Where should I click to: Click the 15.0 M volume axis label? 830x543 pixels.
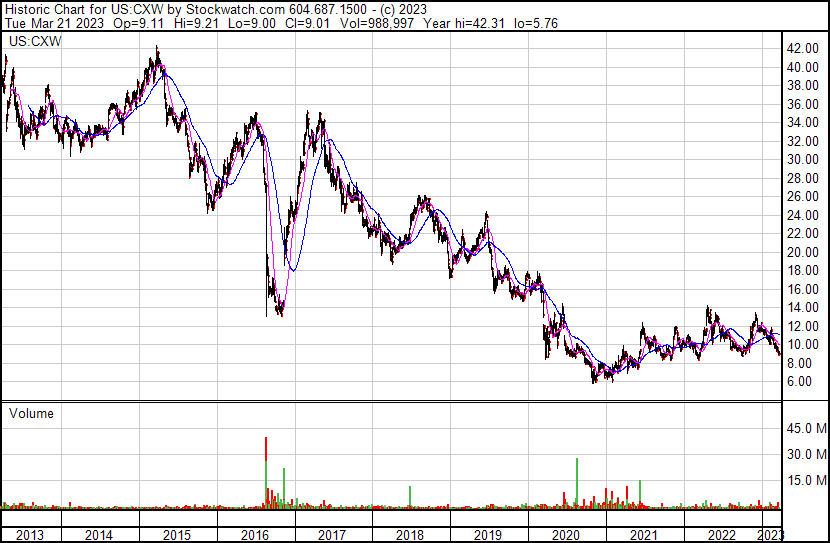[804, 480]
